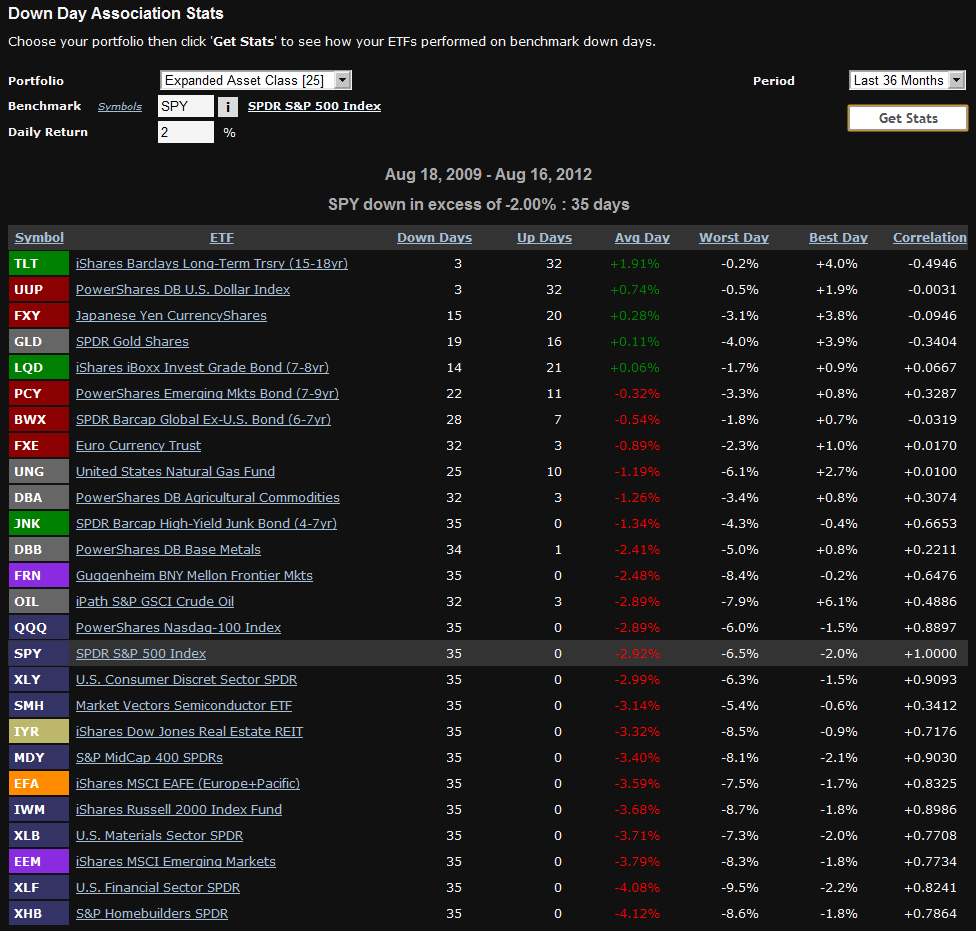976x931 pixels.
Task: Open United States Natural Gas Fund link
Action: pos(176,472)
